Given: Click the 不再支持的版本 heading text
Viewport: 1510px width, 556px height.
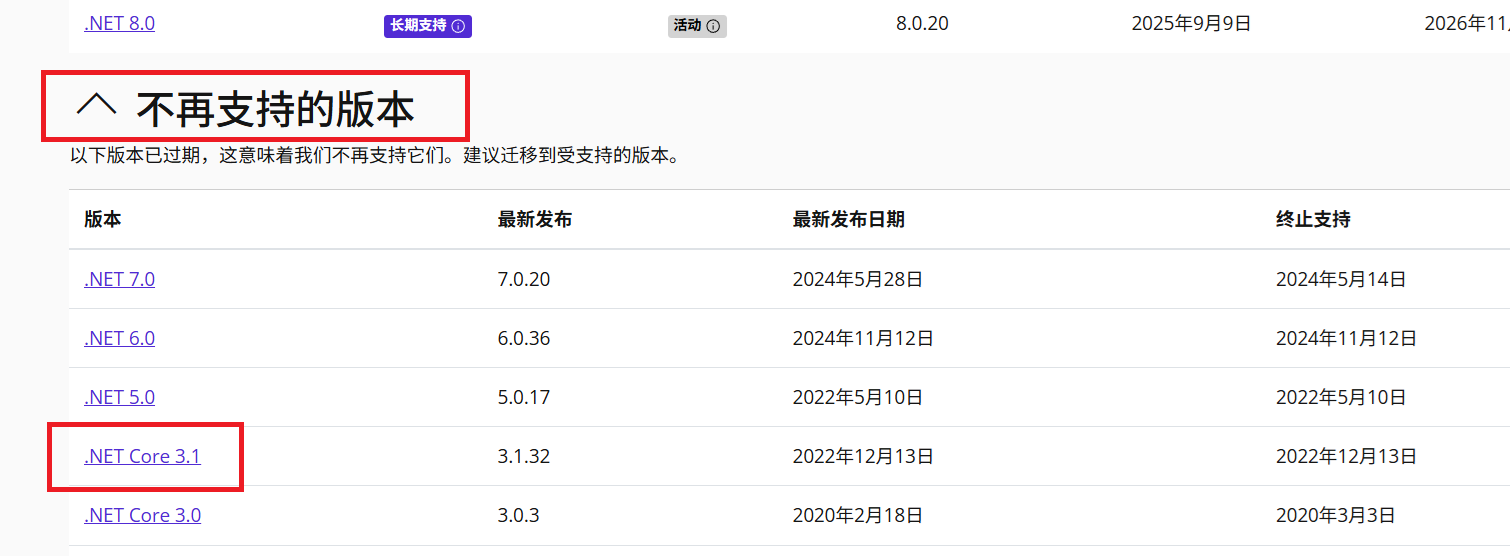Looking at the screenshot, I should (x=275, y=109).
